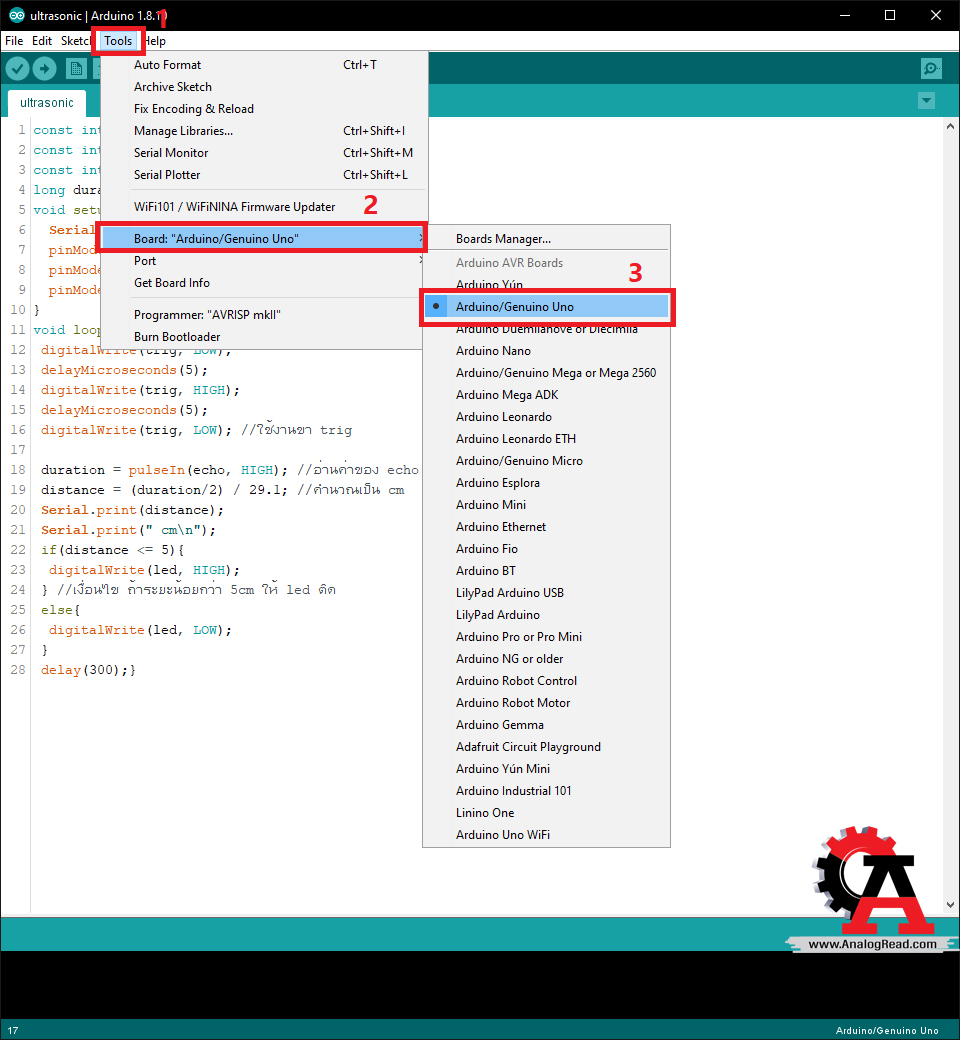Choose the Arduino Esplora board
960x1040 pixels.
click(x=546, y=483)
